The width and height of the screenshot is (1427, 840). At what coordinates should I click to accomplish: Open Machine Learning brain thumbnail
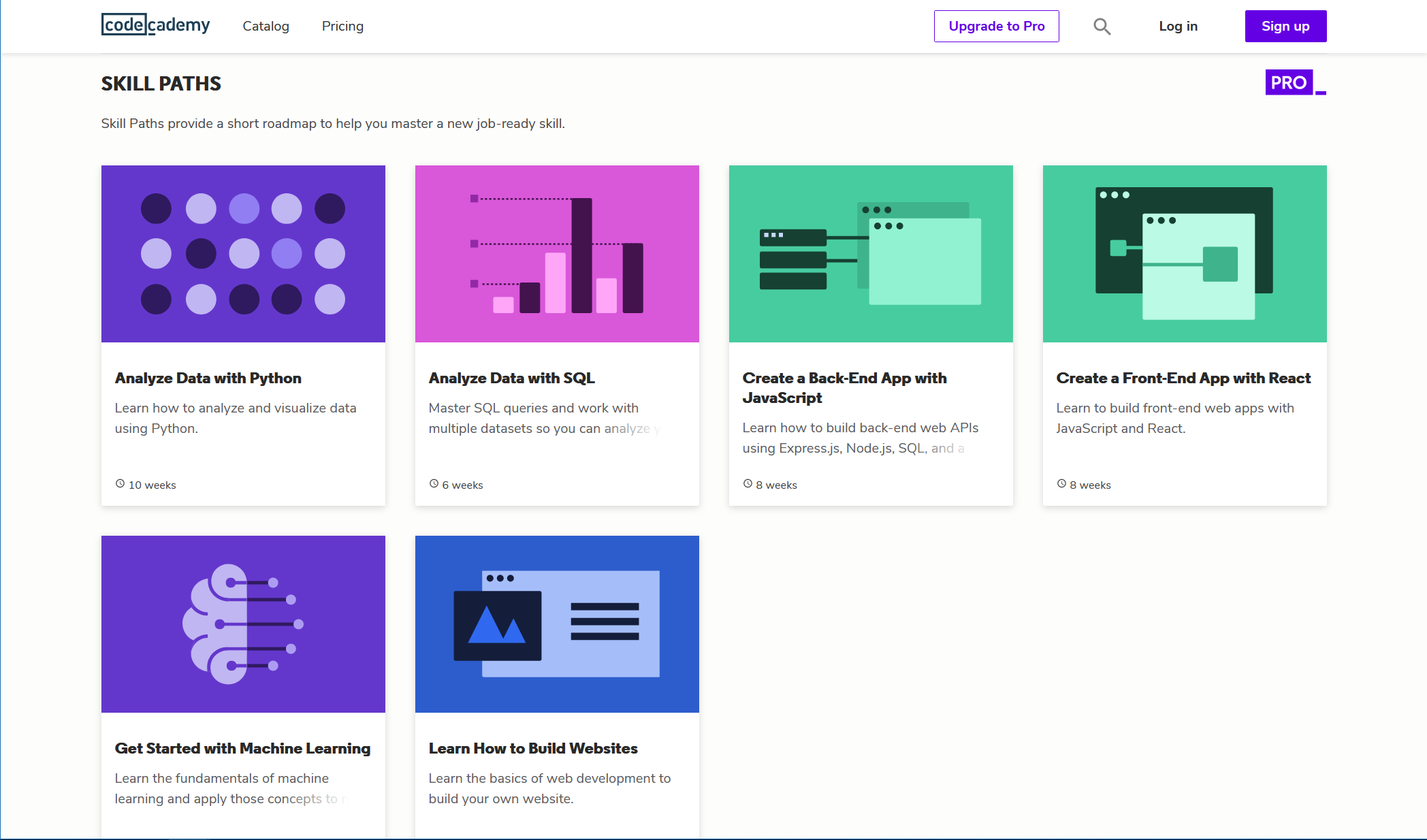tap(243, 624)
